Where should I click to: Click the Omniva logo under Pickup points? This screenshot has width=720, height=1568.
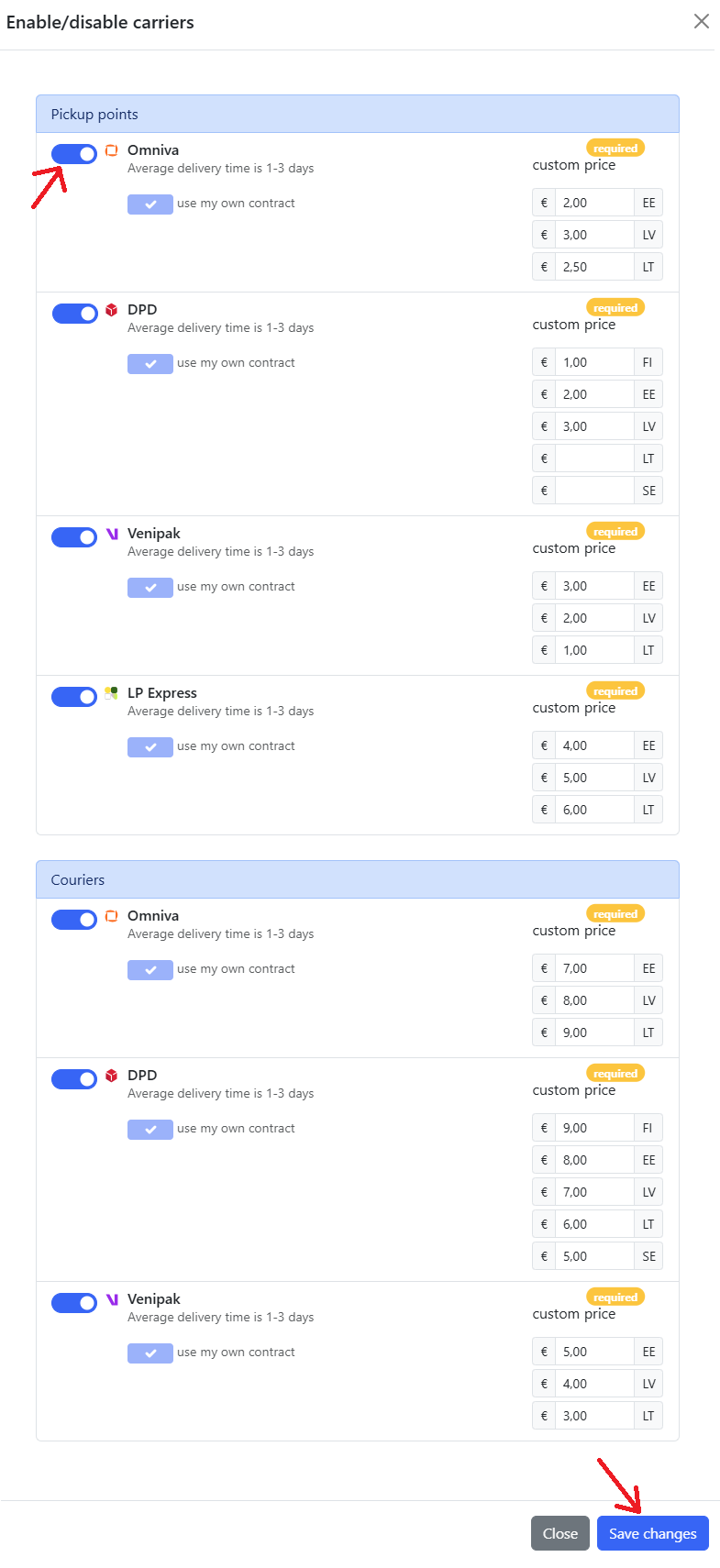click(112, 150)
